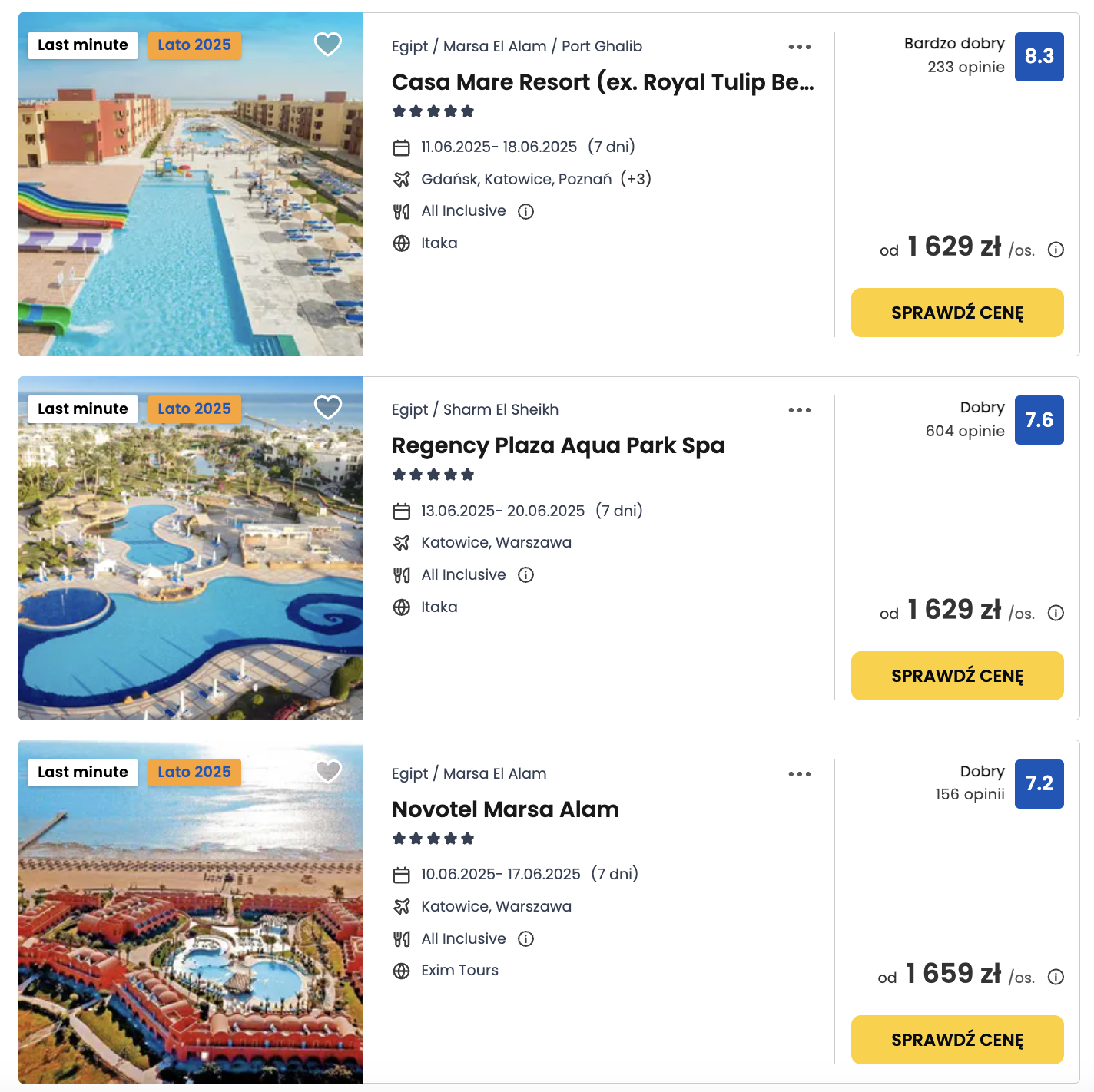This screenshot has width=1094, height=1092.
Task: Click calendar icon for 11.06.2025 dates
Action: tap(401, 147)
